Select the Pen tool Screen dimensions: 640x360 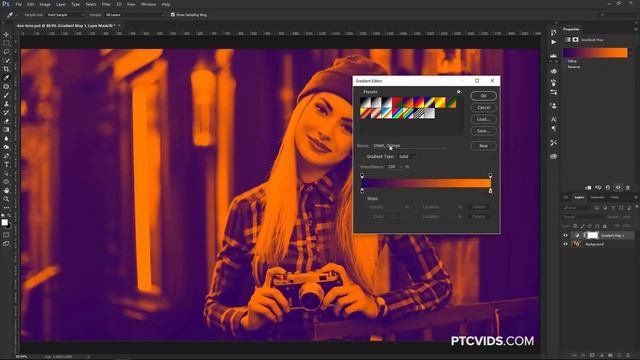click(6, 156)
